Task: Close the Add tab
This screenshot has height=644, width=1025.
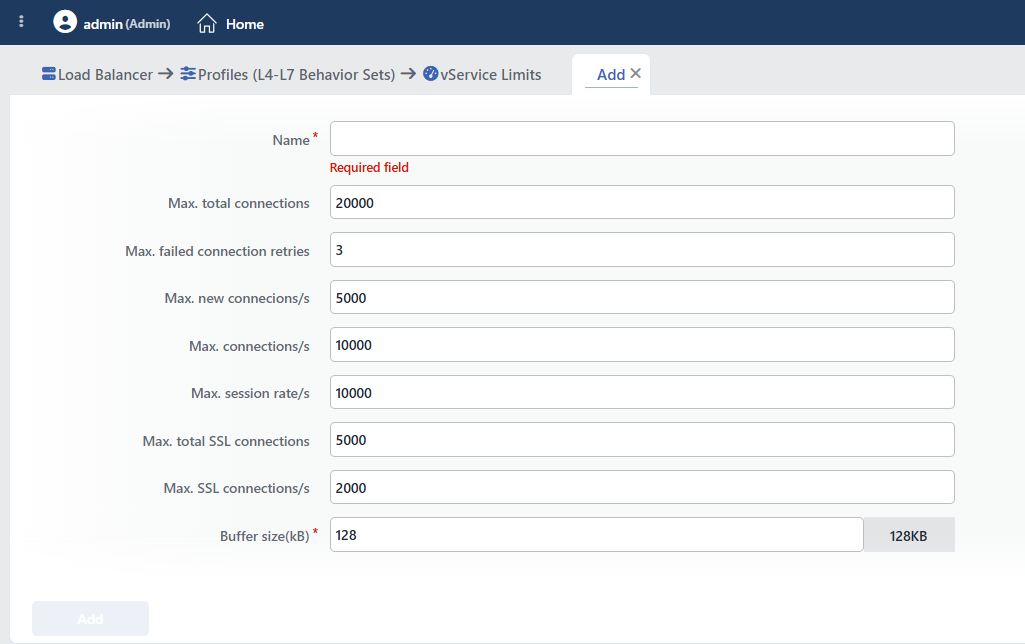Action: [x=635, y=74]
